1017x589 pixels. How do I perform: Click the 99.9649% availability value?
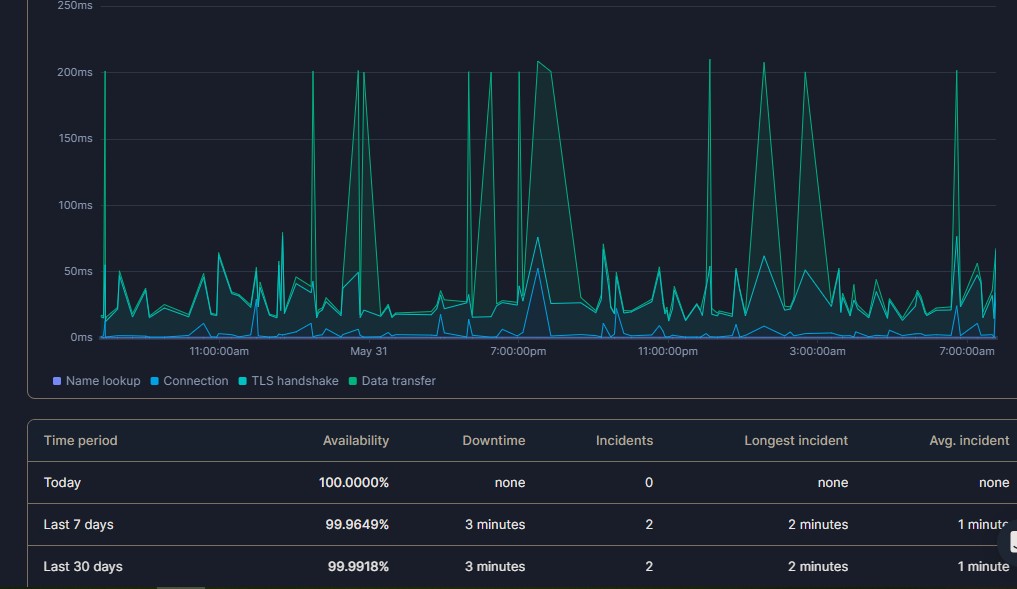(x=357, y=524)
